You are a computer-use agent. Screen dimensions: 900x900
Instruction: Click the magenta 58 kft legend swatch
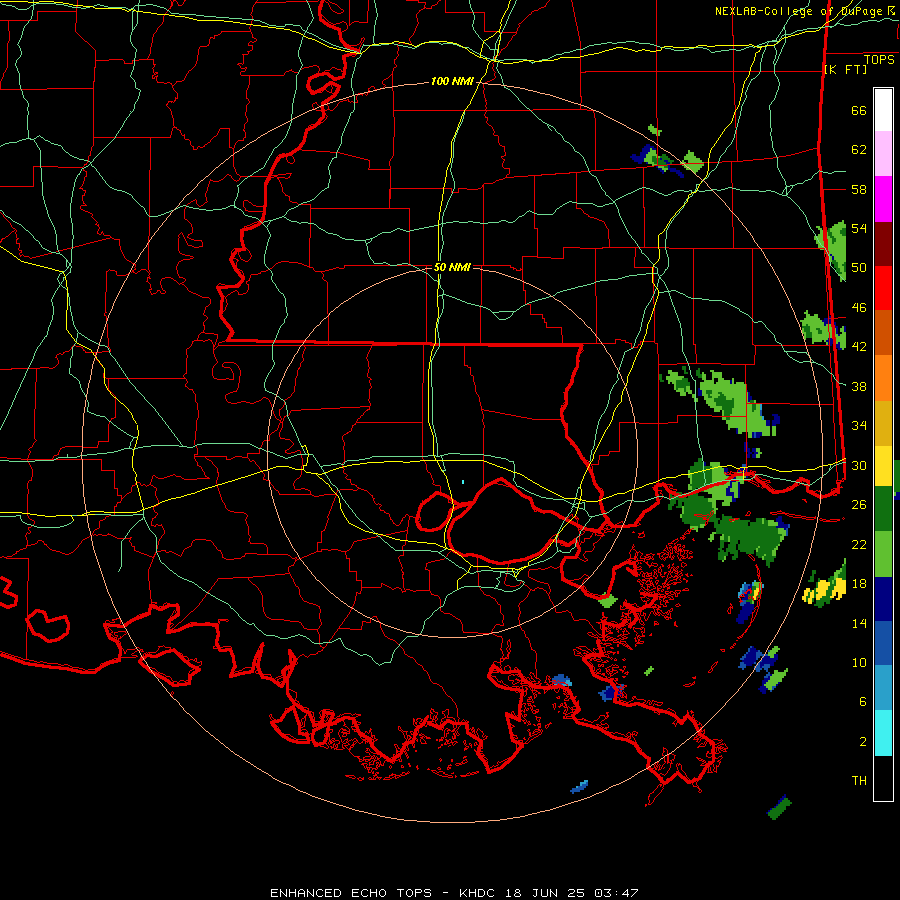[883, 199]
